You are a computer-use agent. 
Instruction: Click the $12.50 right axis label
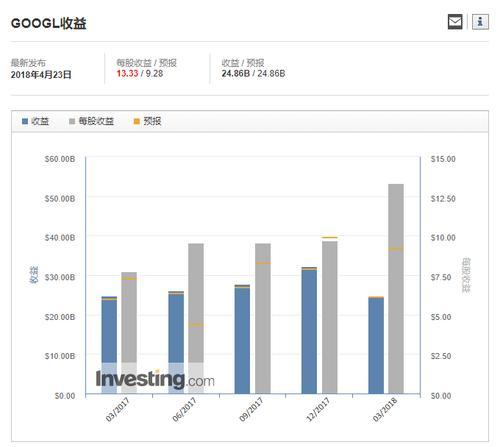point(443,198)
